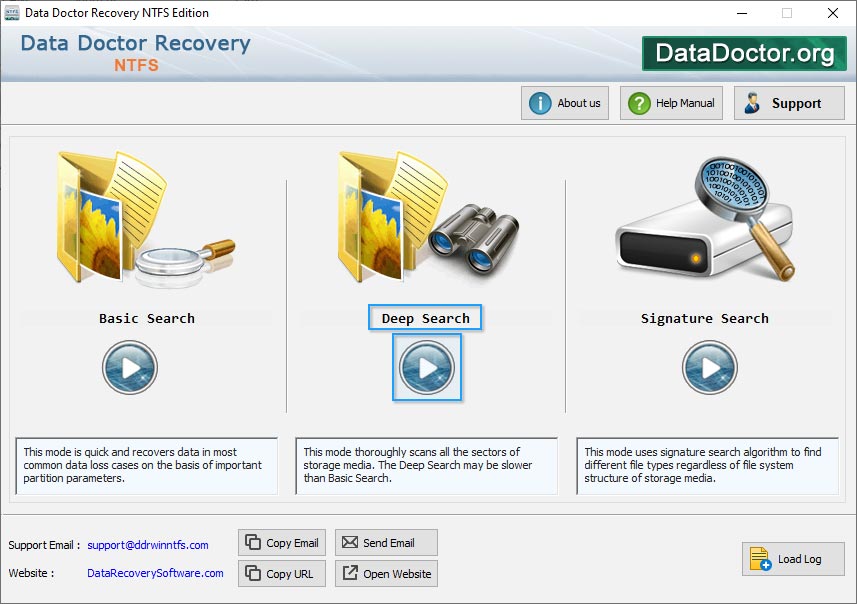
Task: Send an email to support
Action: [386, 543]
